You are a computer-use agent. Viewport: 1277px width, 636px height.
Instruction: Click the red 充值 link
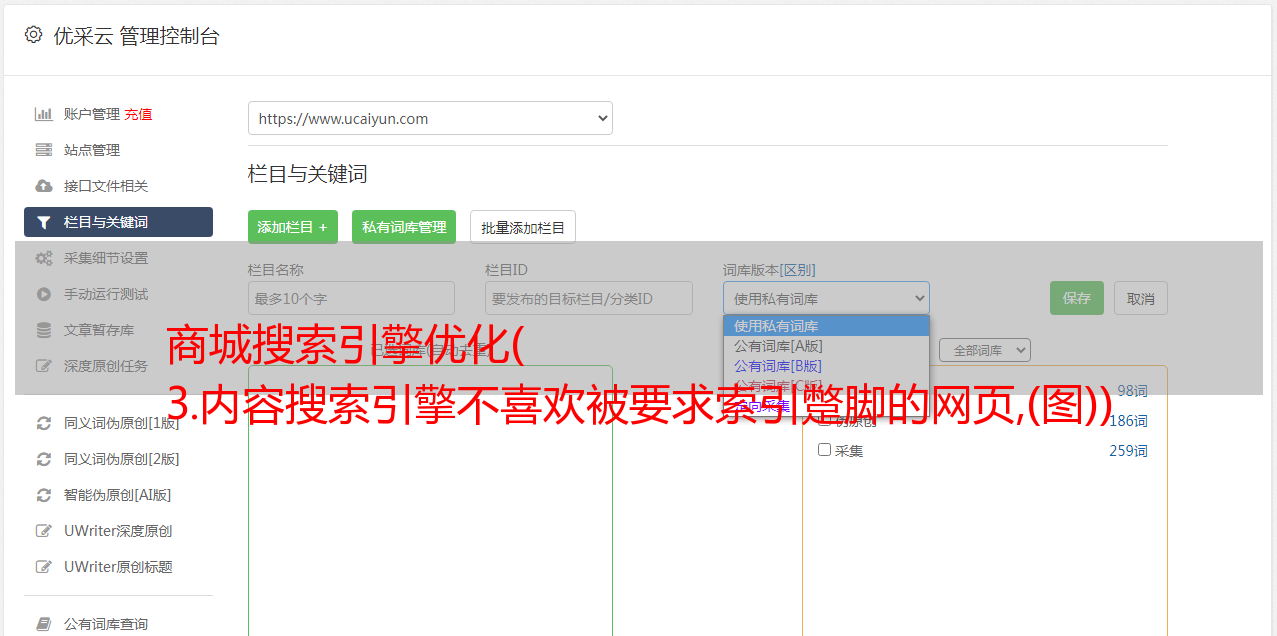point(138,114)
